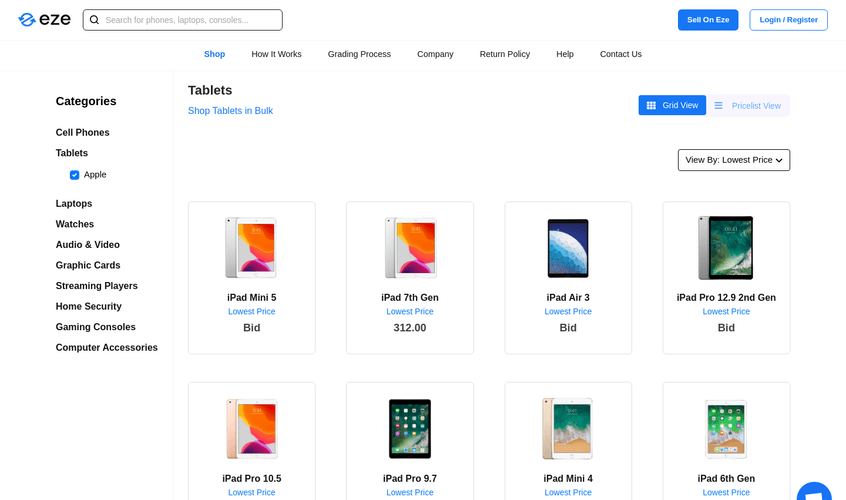Image resolution: width=846 pixels, height=500 pixels.
Task: Open the Shop tab
Action: click(214, 54)
